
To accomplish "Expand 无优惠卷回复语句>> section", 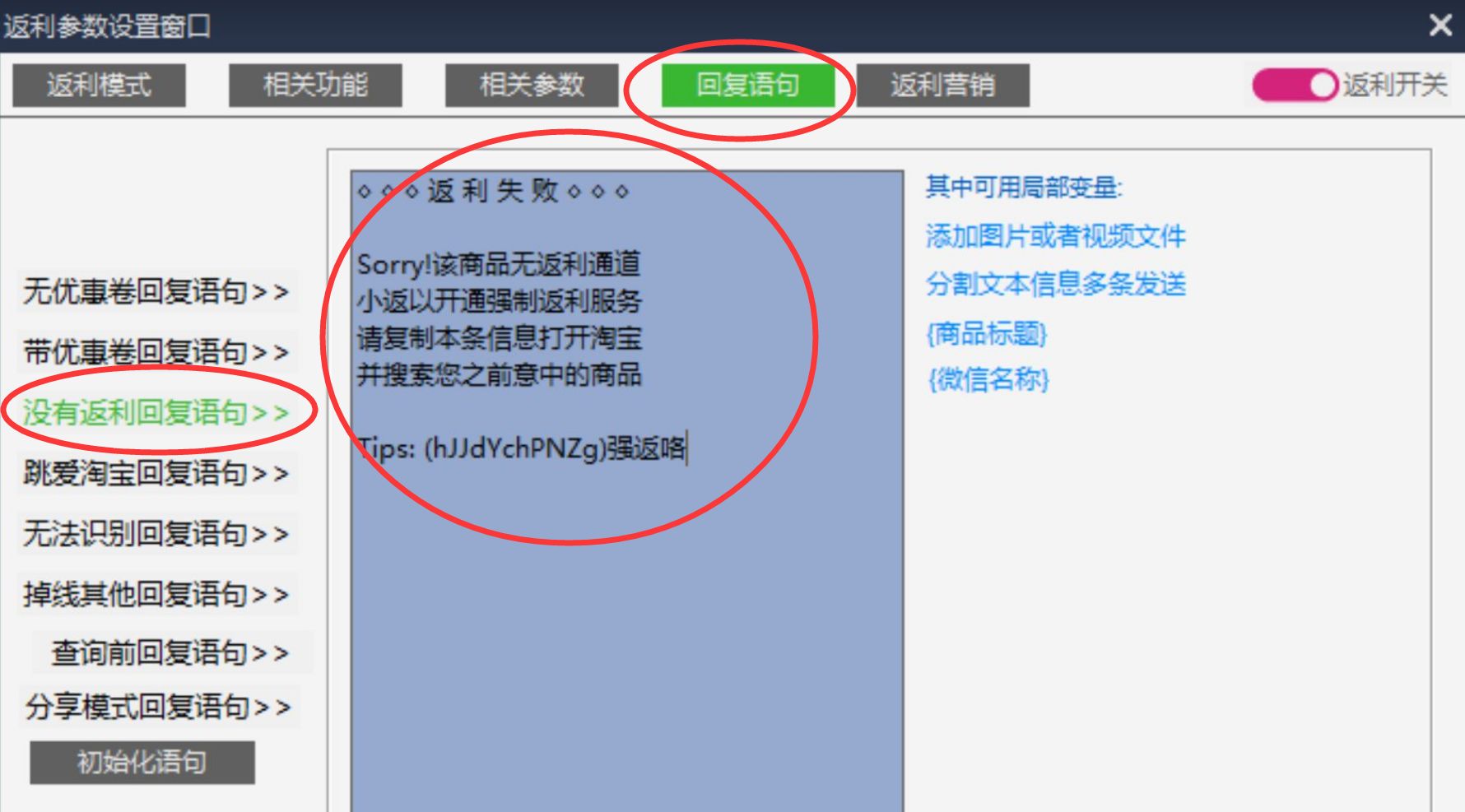I will tap(156, 291).
